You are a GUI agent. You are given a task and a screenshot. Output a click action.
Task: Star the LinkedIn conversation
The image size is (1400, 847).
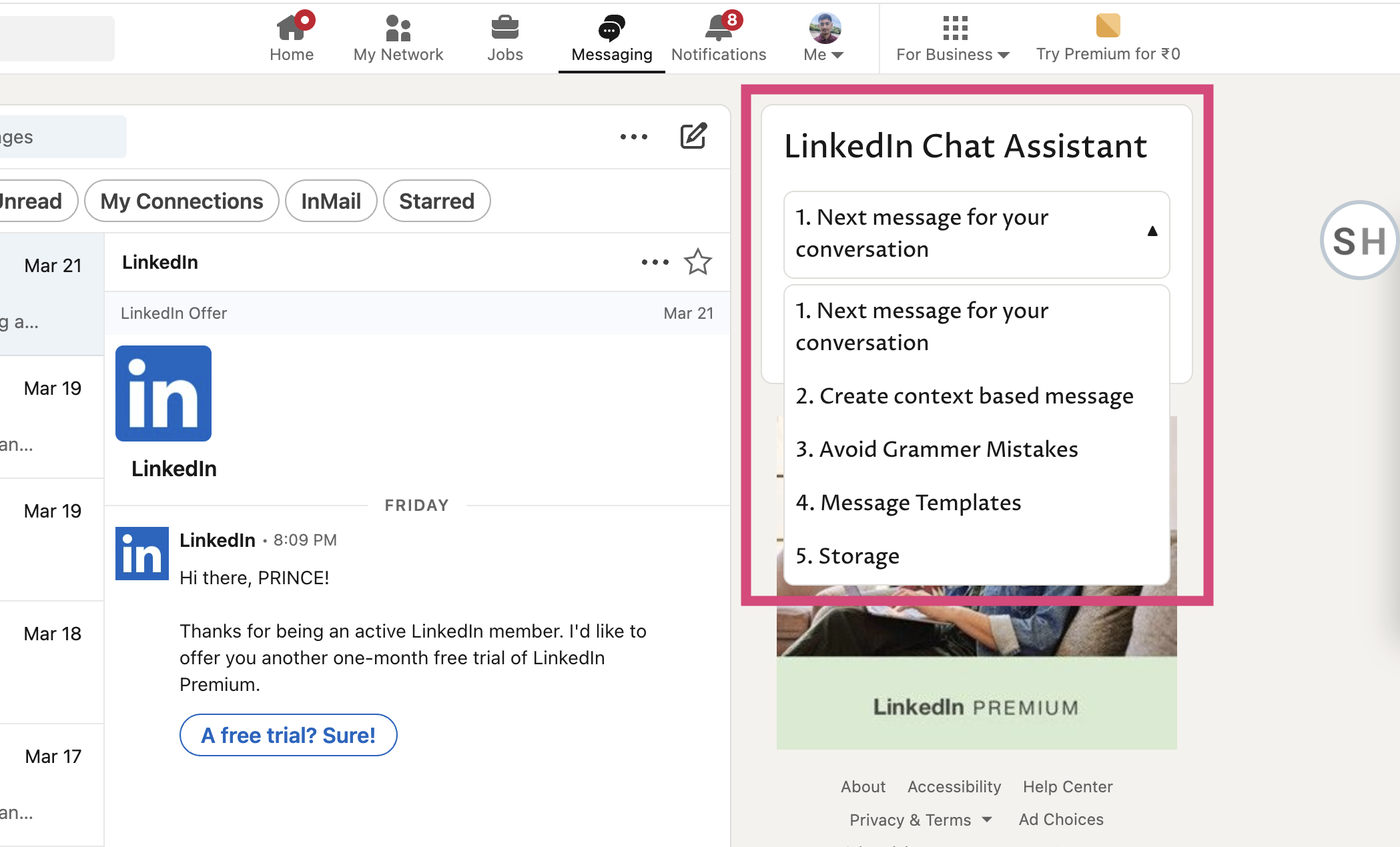tap(698, 262)
